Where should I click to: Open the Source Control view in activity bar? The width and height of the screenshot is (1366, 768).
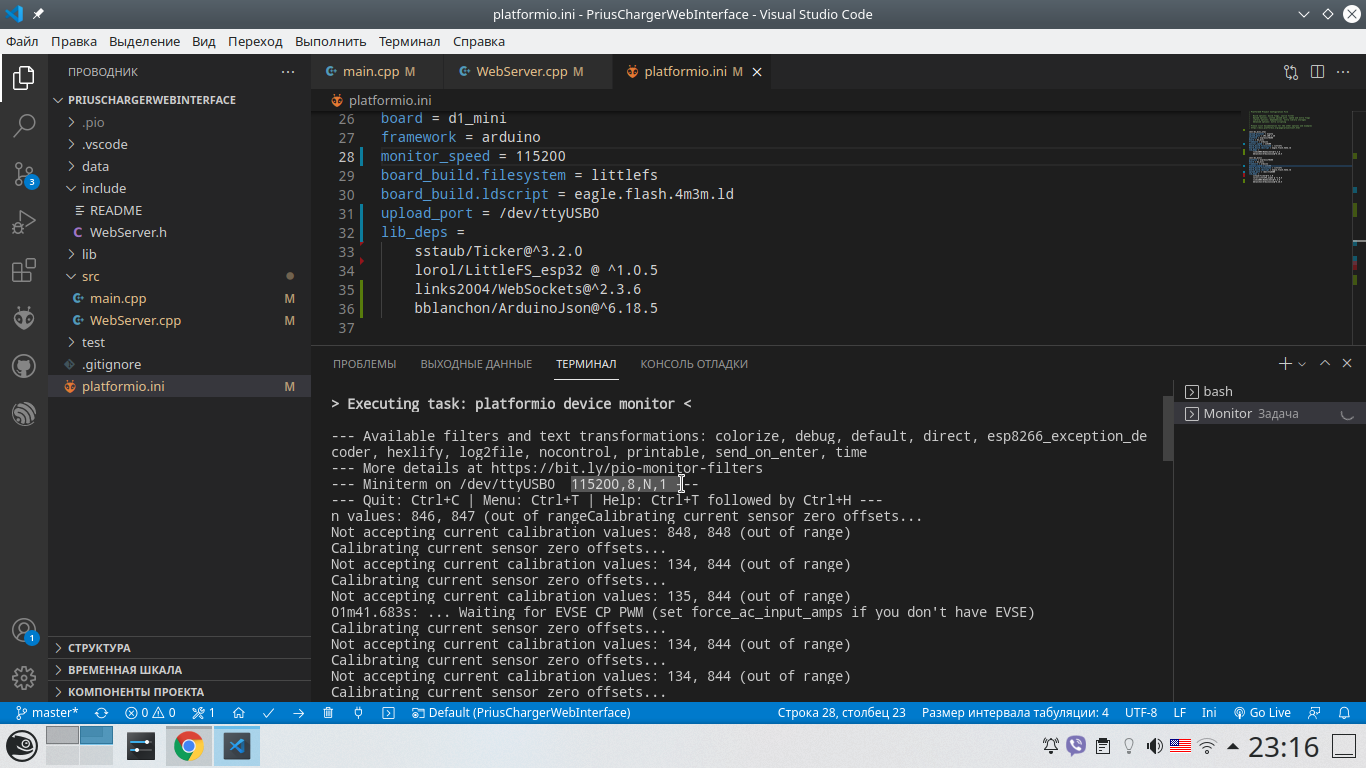pos(24,174)
